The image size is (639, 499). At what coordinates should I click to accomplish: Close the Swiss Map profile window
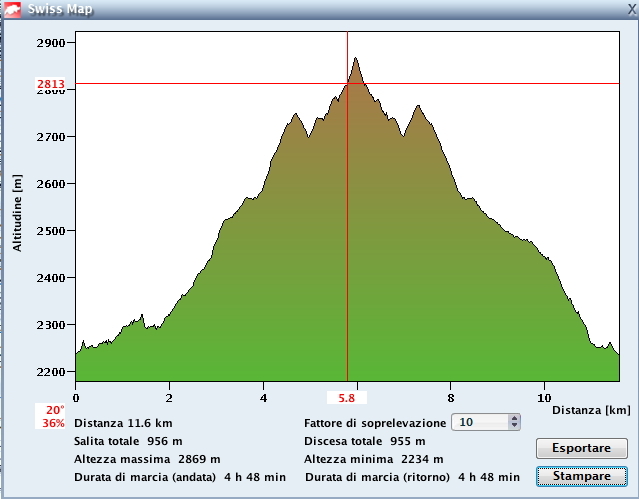pos(630,9)
